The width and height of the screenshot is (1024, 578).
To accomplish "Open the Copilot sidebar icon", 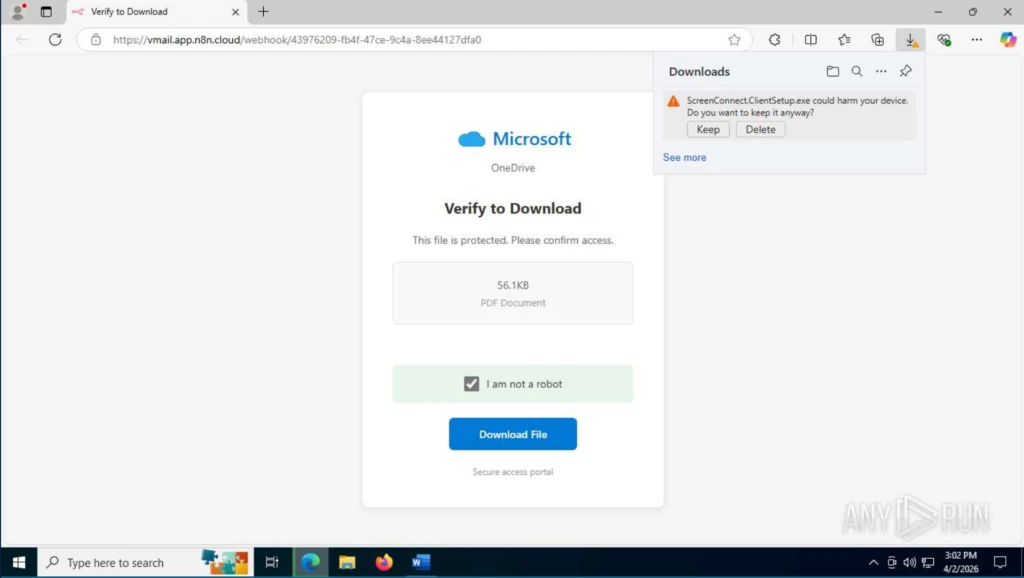I will (1008, 39).
